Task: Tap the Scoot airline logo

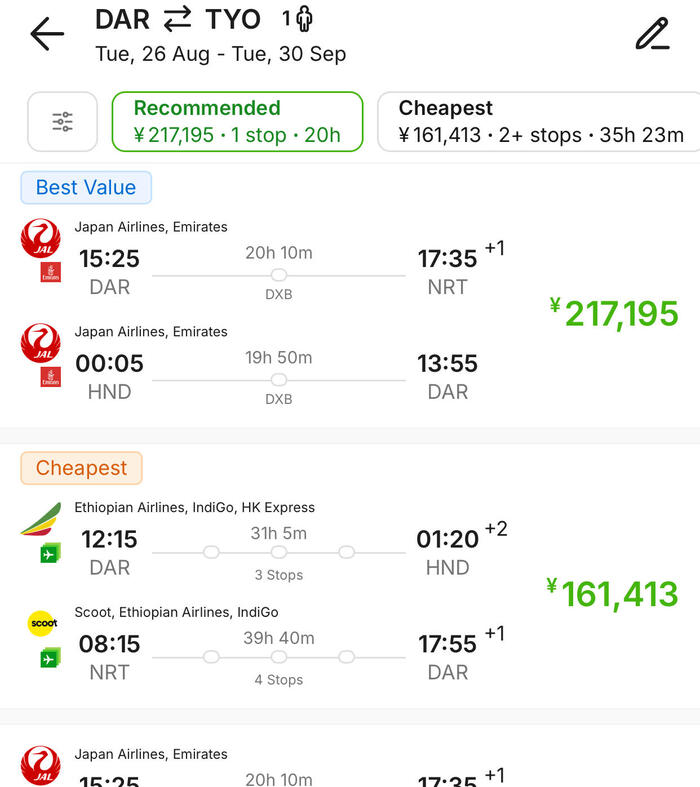Action: tap(42, 623)
